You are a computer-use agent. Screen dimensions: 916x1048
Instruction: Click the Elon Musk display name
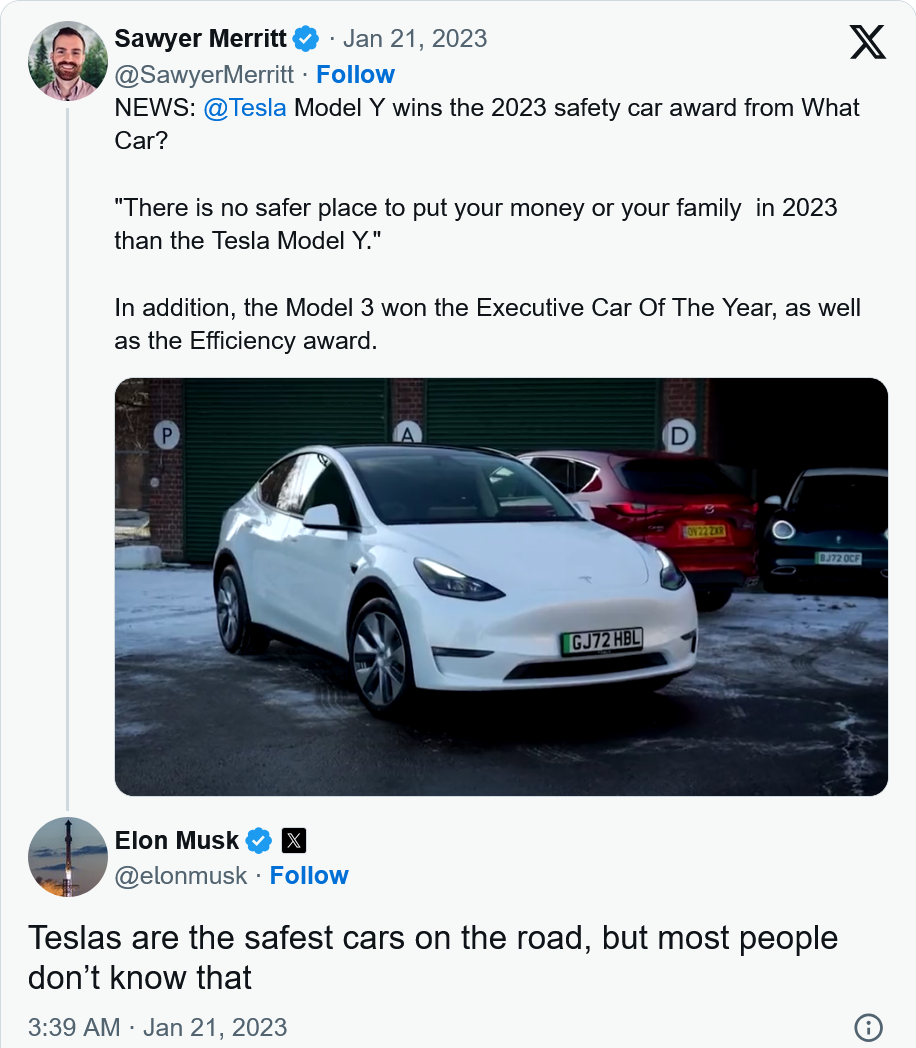point(177,841)
